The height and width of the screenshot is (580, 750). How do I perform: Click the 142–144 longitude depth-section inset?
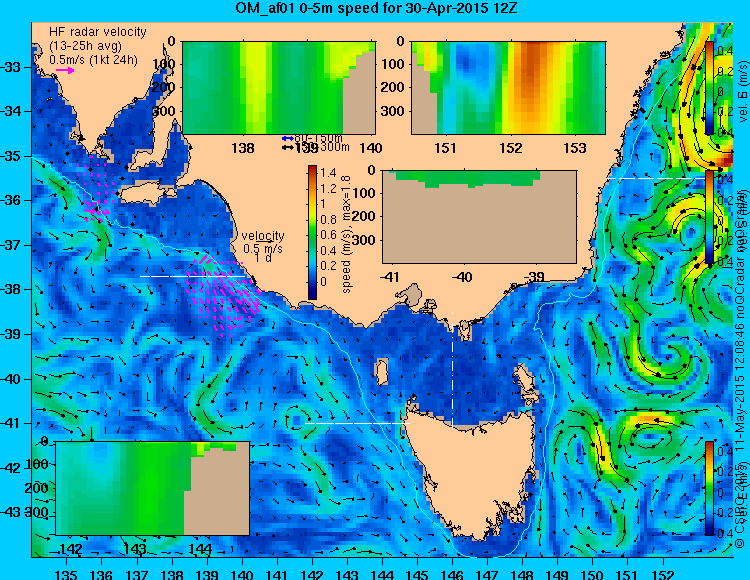(153, 489)
